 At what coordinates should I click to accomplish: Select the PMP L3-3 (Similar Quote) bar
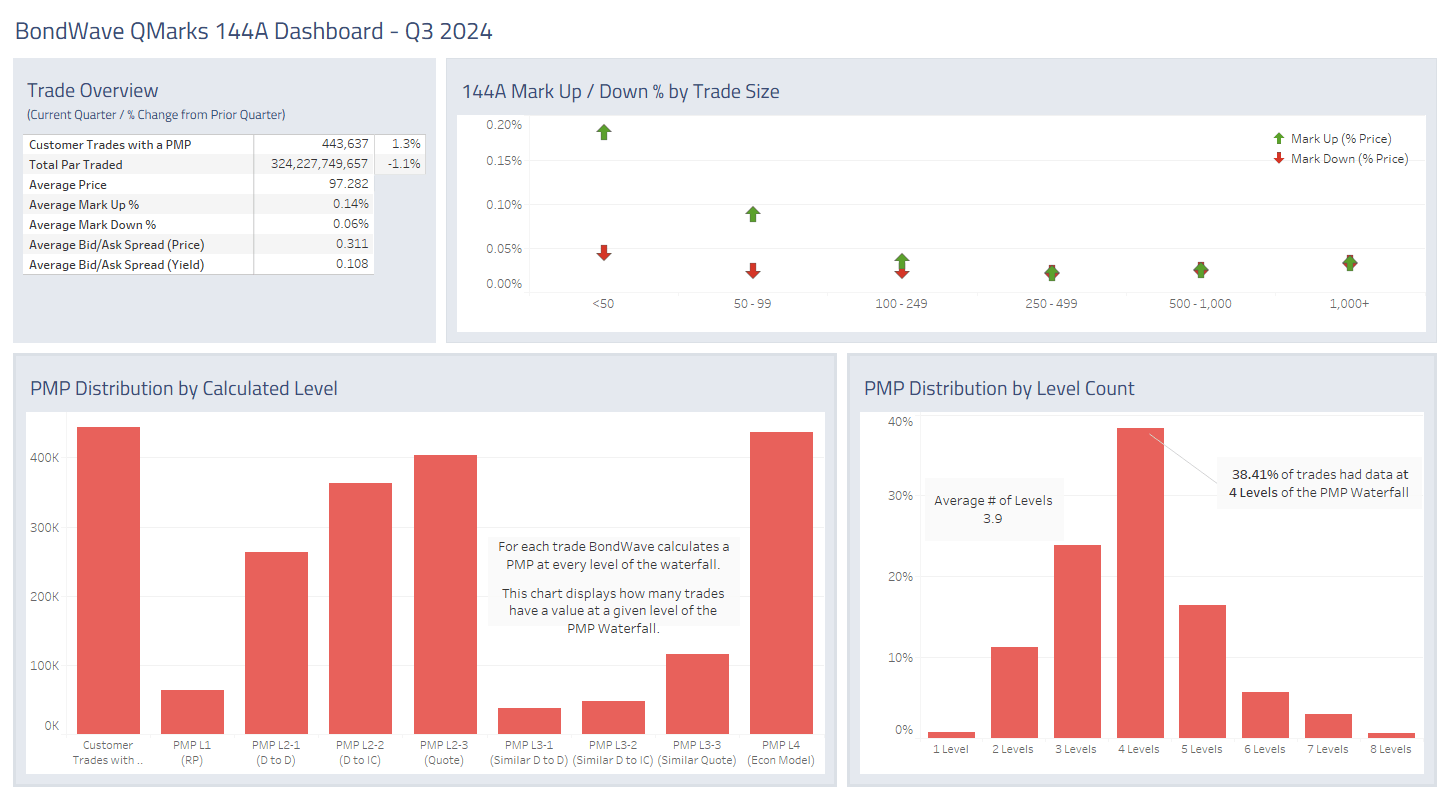[x=697, y=694]
